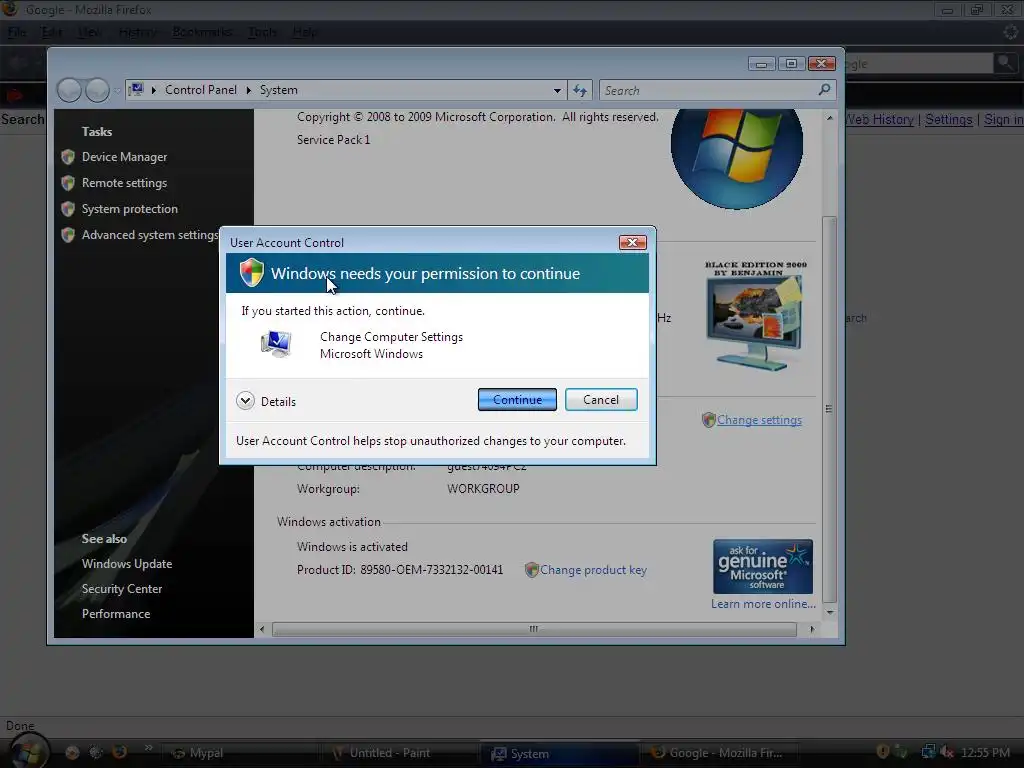Expand quick launch overflow chevron

pos(148,747)
